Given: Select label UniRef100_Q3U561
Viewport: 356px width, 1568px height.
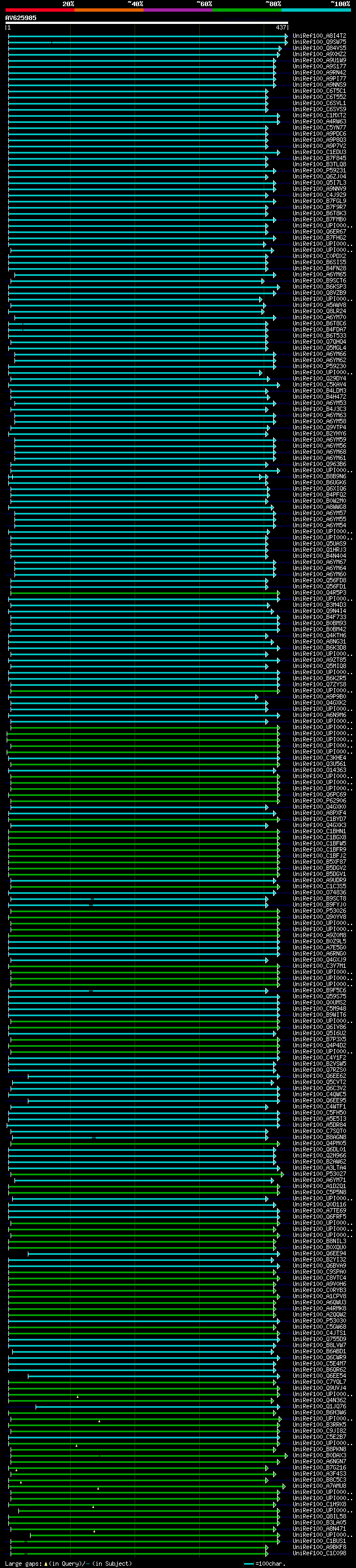Looking at the screenshot, I should [x=319, y=764].
